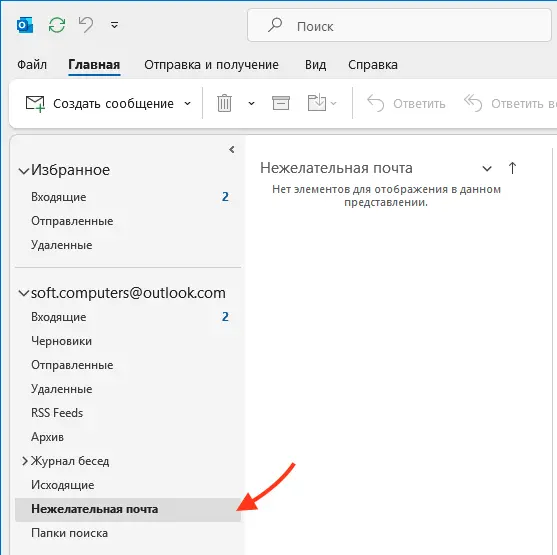Click the Send/Receive all folders sync icon
The image size is (557, 555).
(x=57, y=25)
